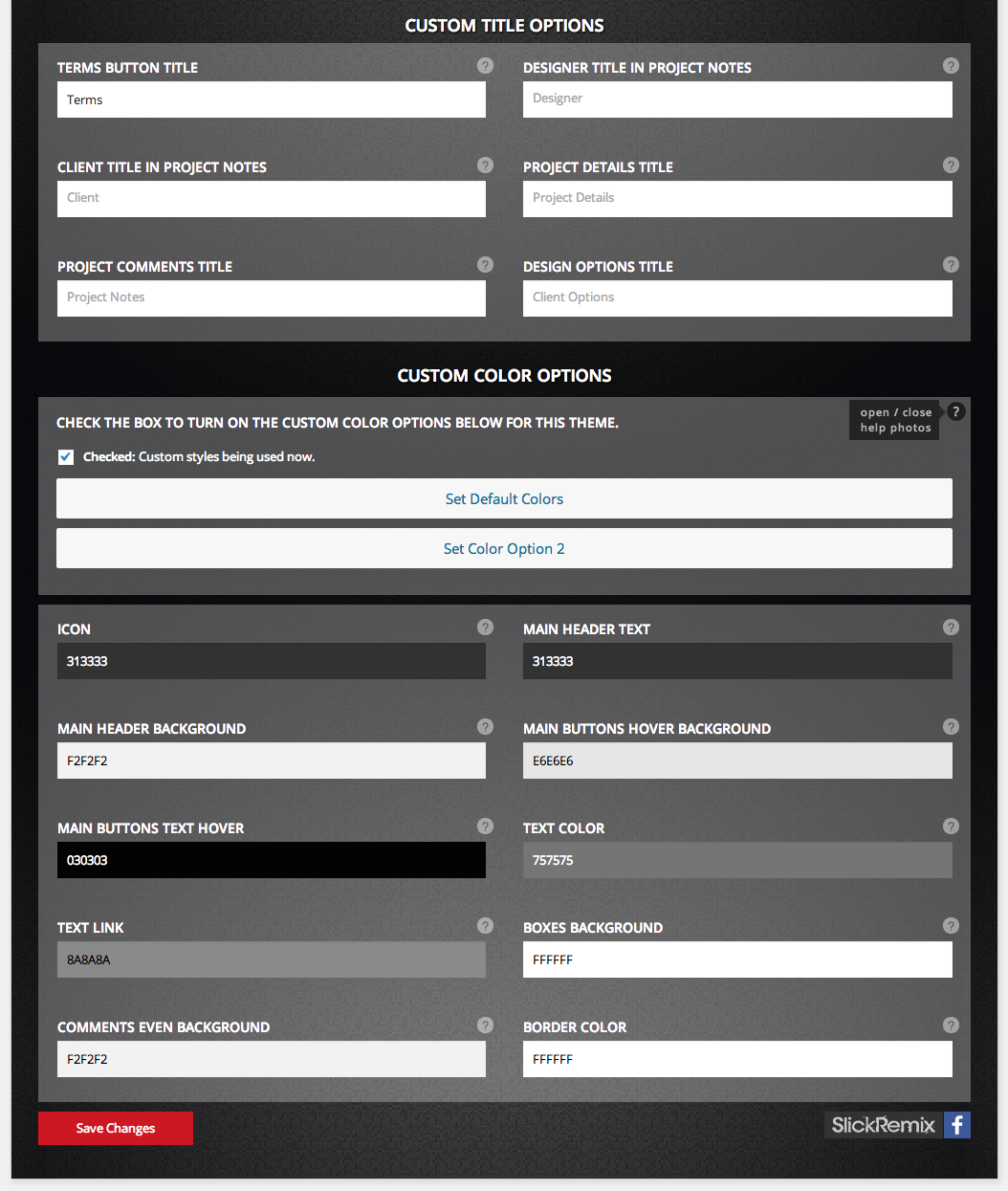This screenshot has width=1008, height=1191.
Task: Open help for Project Details Title
Action: tap(951, 165)
